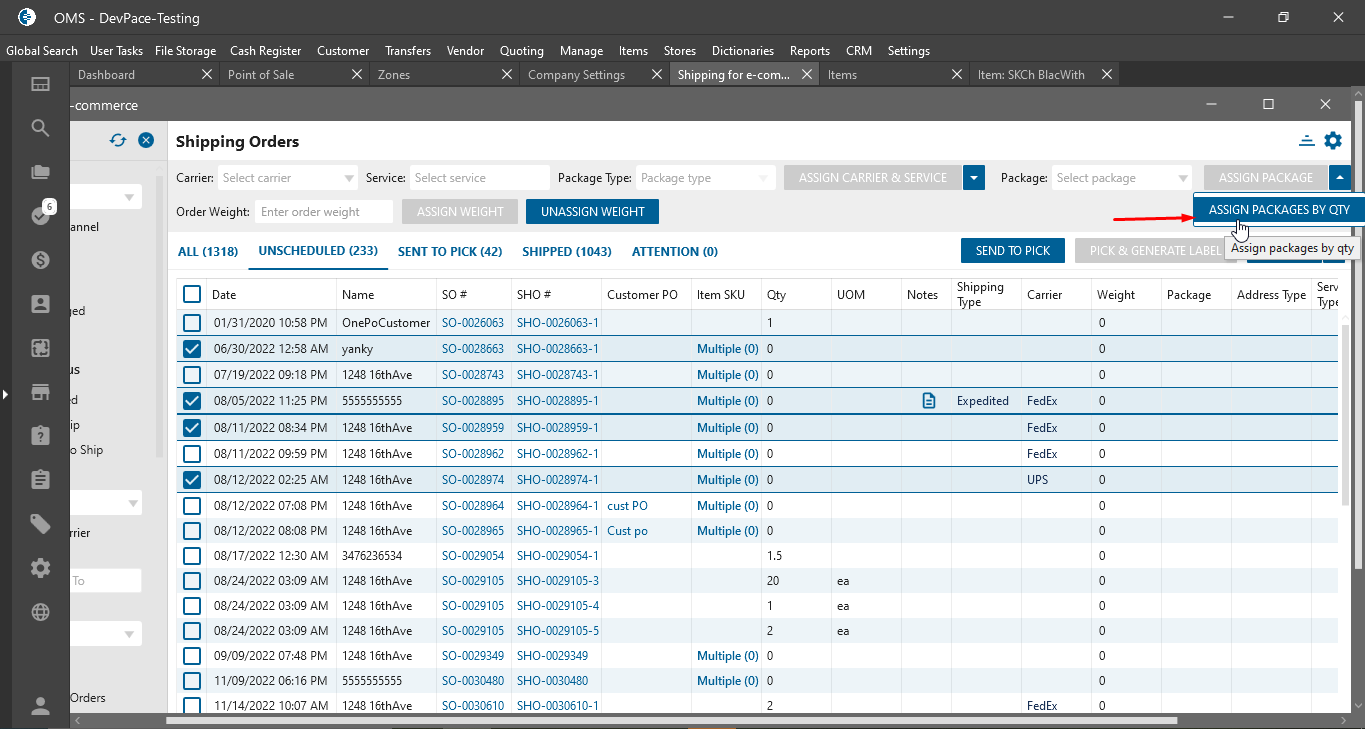Open the notes document icon for SO-0028895
This screenshot has height=729, width=1365.
tap(929, 401)
